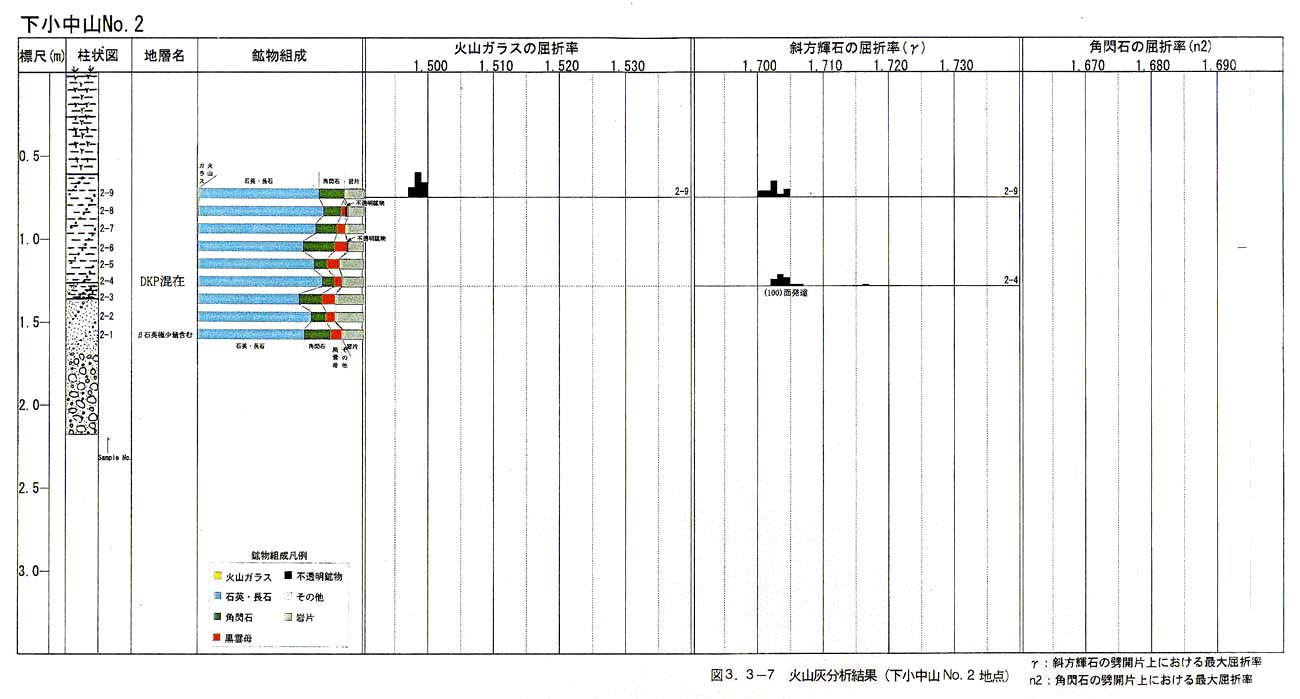Click depth scale mark 1.0
1300x699 pixels.
point(32,240)
